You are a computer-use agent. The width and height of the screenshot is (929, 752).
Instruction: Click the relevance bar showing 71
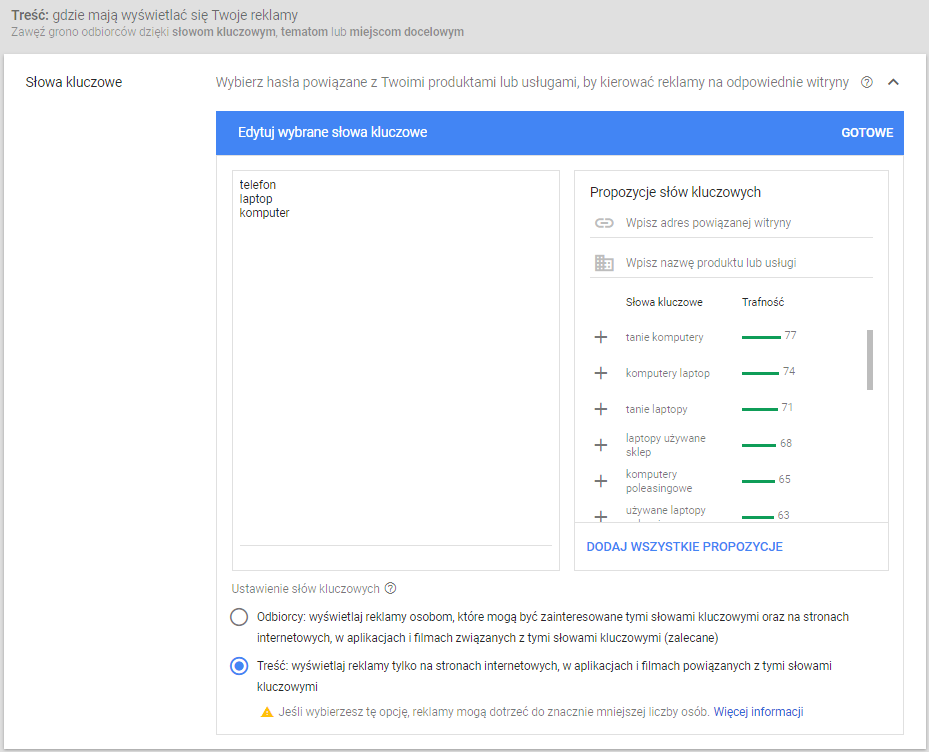click(760, 409)
